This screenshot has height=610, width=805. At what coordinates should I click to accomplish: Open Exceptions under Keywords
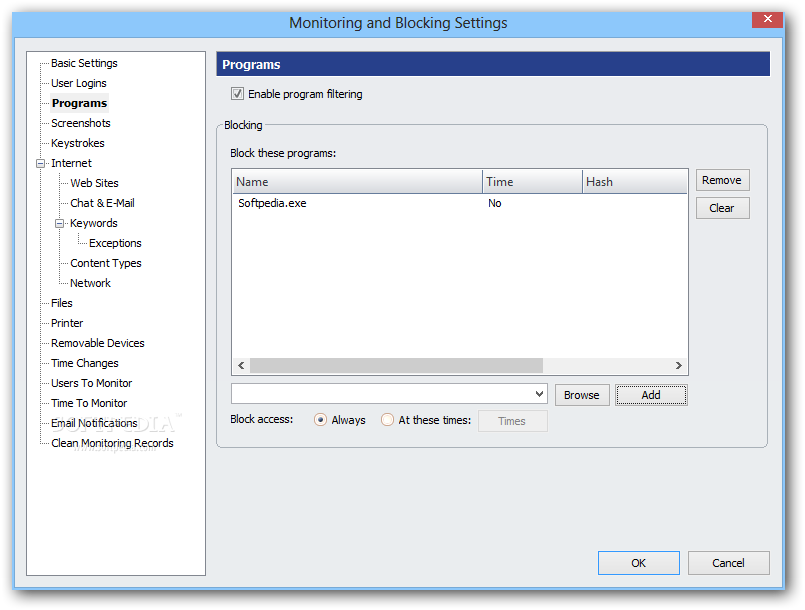115,243
